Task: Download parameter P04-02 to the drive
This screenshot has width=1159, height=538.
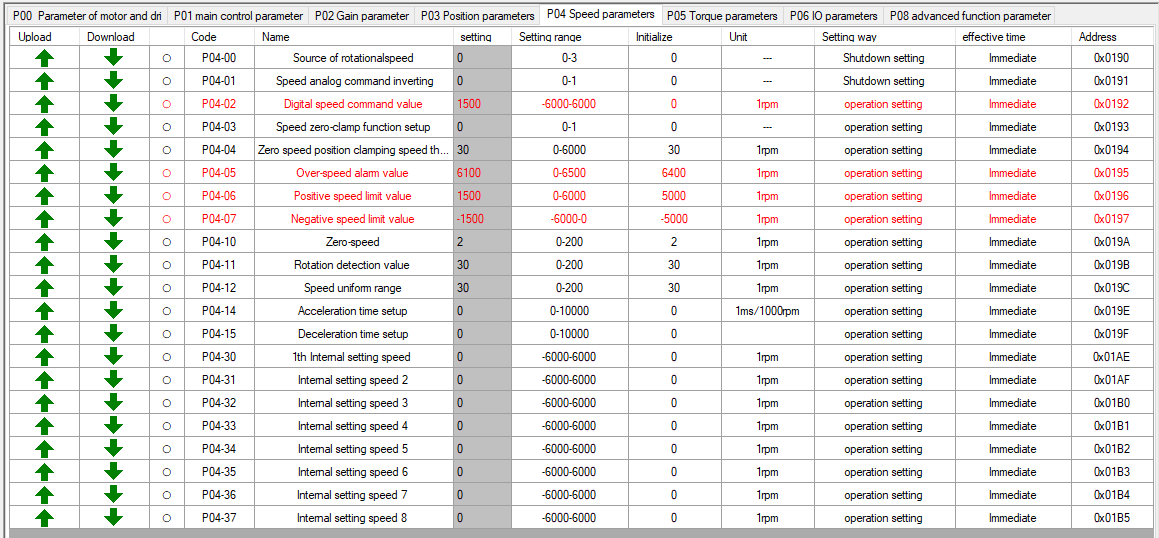Action: coord(113,104)
